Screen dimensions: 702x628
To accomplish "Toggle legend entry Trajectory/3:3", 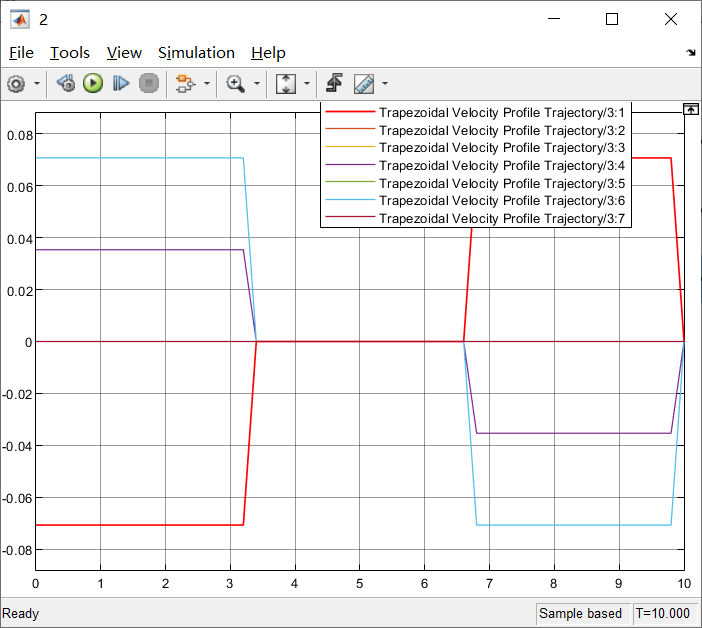I will point(476,148).
